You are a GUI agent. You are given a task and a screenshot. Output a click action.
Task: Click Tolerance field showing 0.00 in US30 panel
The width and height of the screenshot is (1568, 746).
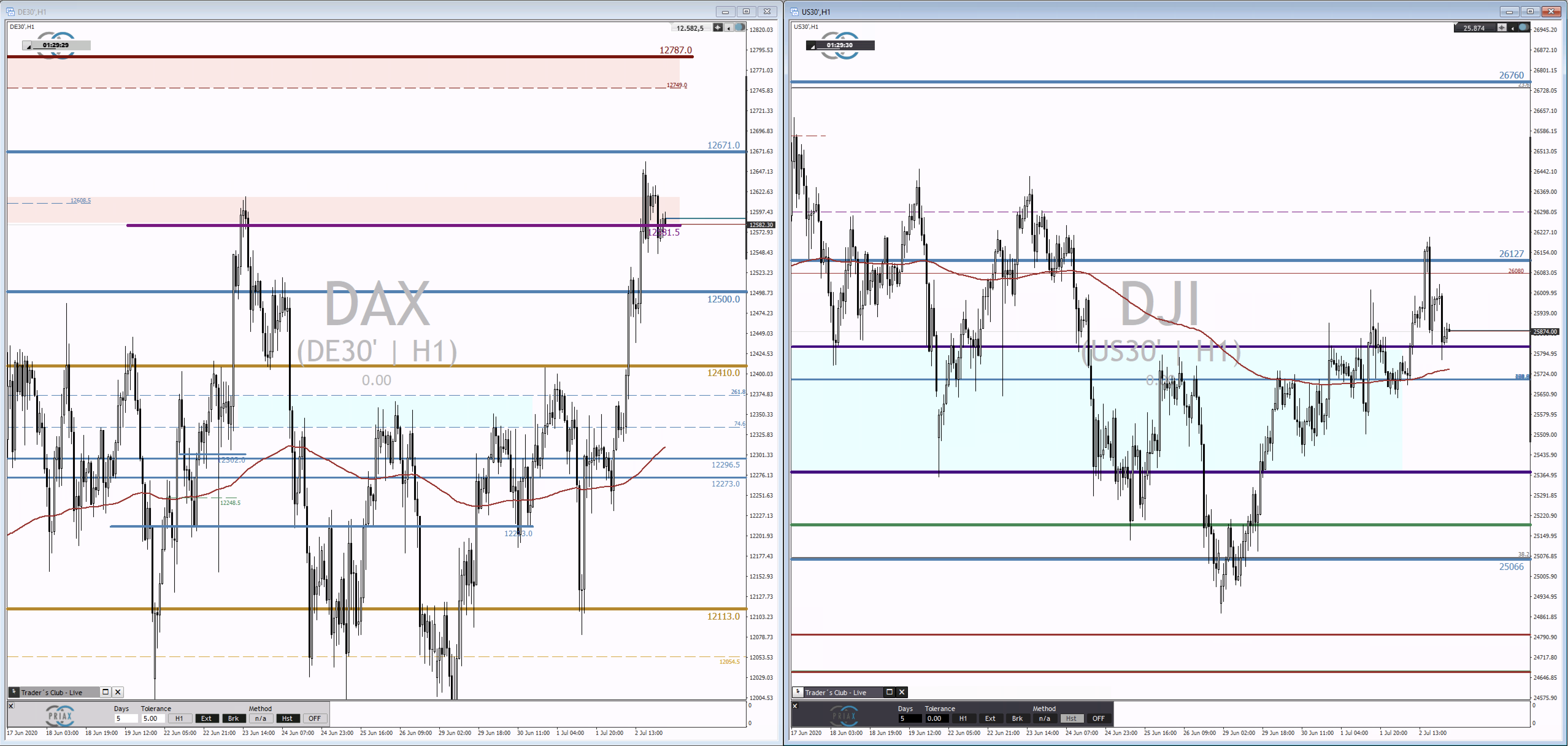pos(937,719)
